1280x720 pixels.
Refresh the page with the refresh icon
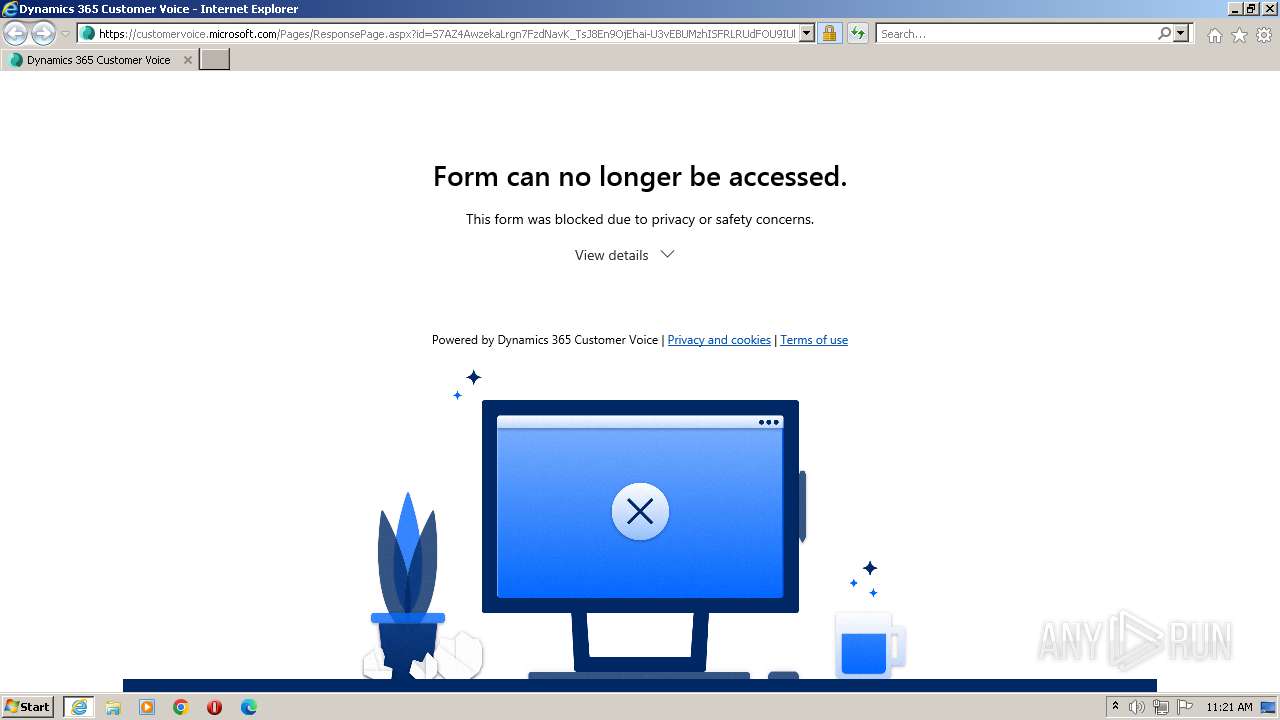[858, 34]
